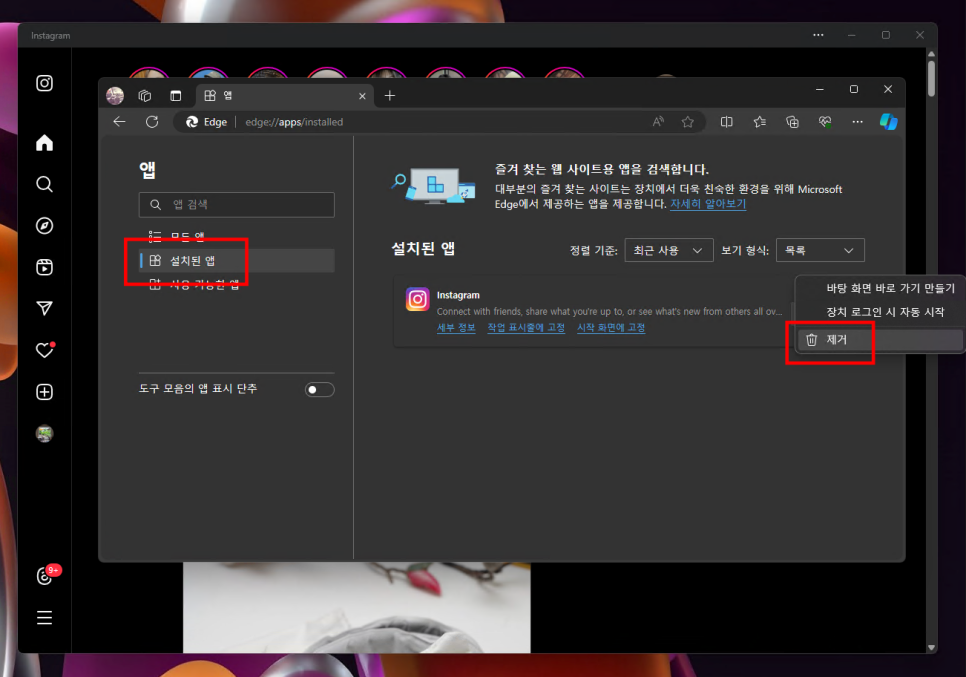
Task: Click 작업 표시줄에 고정 link
Action: 526,328
